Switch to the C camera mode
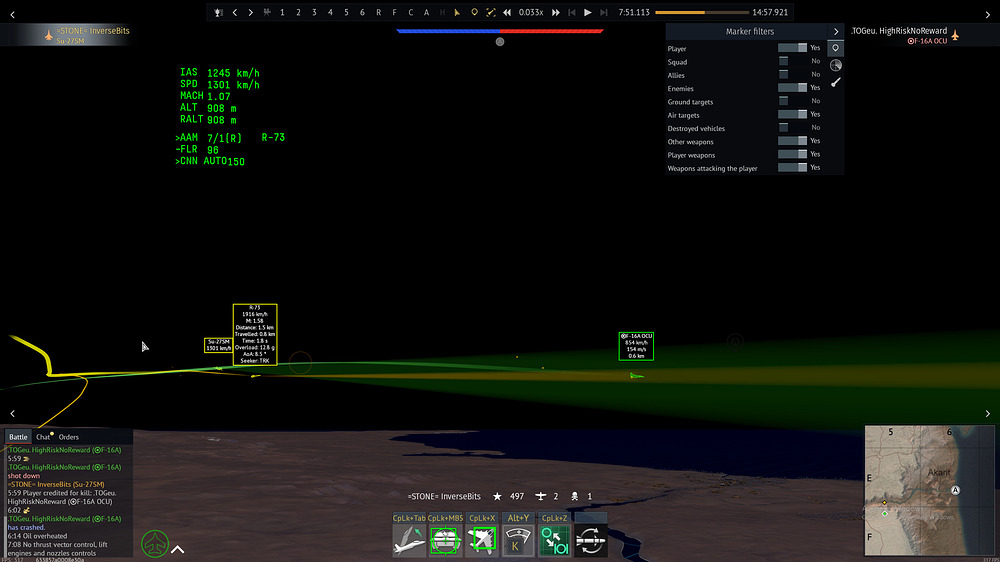The width and height of the screenshot is (1000, 562). pyautogui.click(x=410, y=12)
